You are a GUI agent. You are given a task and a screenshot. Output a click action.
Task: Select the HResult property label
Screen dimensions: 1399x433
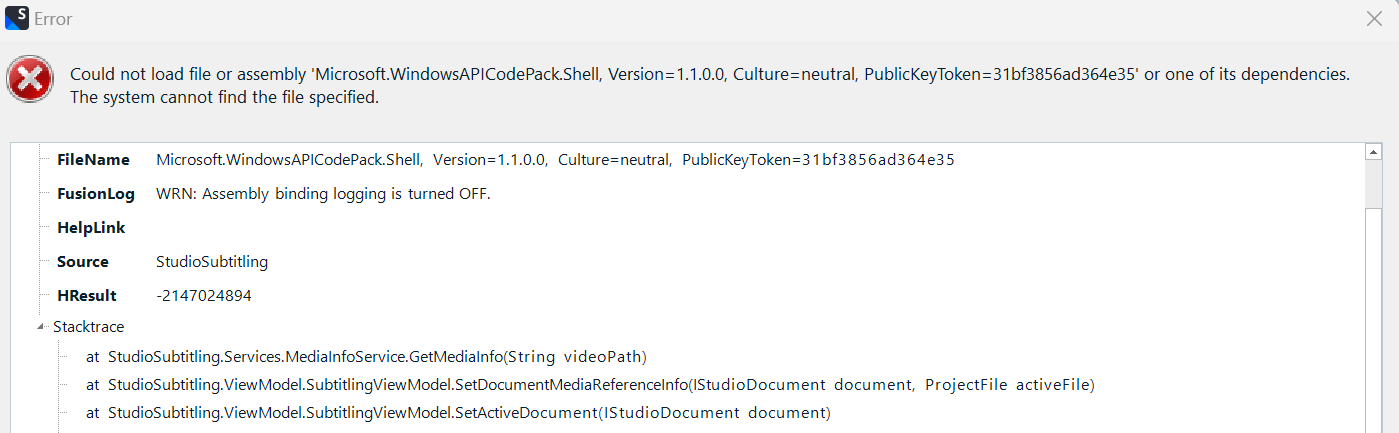point(87,296)
